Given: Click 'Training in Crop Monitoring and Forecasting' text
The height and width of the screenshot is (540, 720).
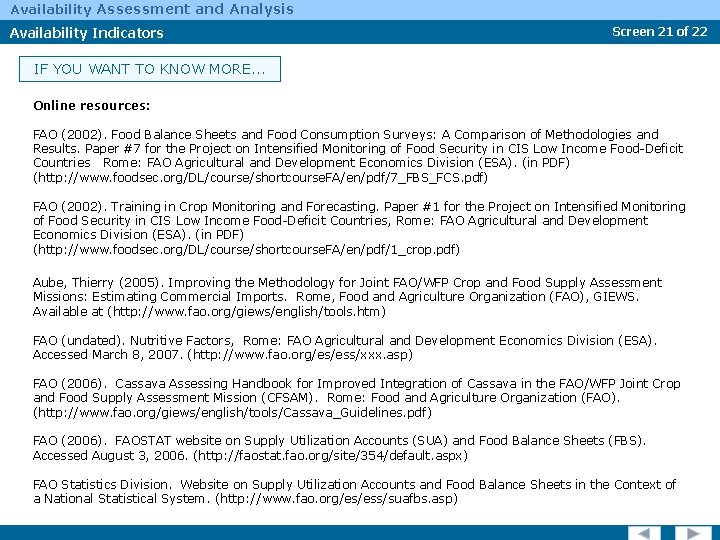Looking at the screenshot, I should click(x=245, y=206).
